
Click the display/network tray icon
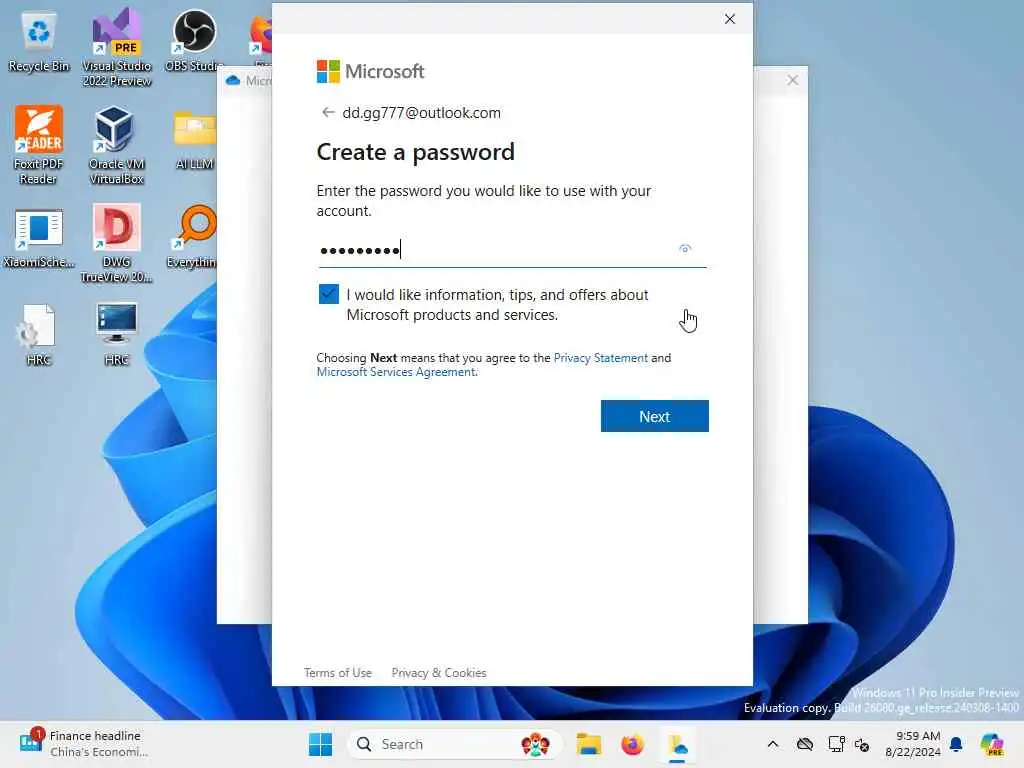pyautogui.click(x=835, y=744)
